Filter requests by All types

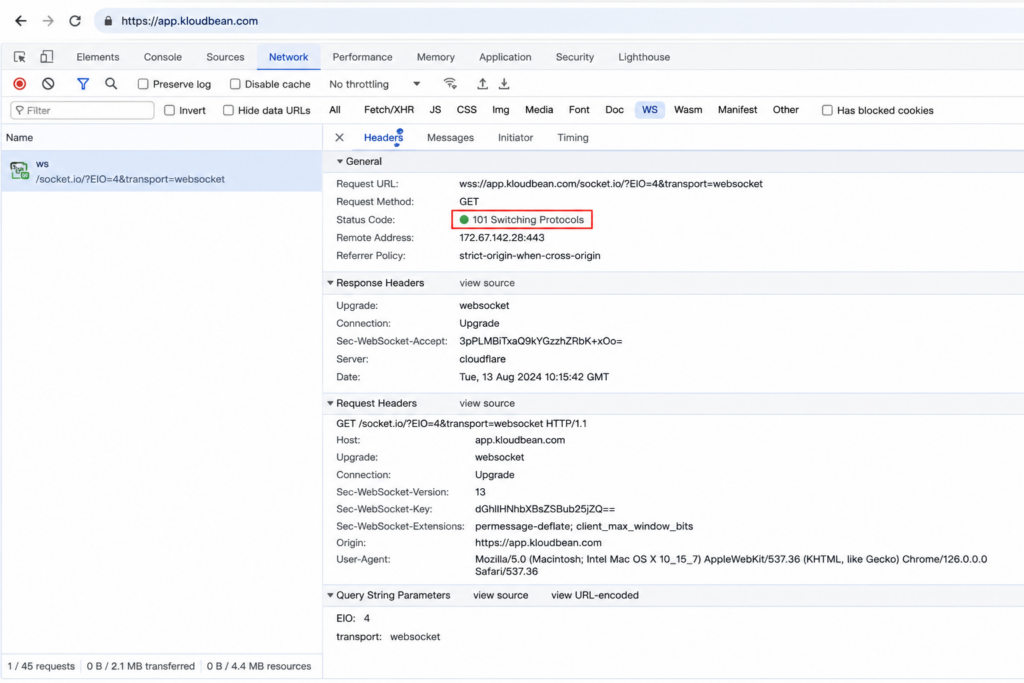pos(335,110)
